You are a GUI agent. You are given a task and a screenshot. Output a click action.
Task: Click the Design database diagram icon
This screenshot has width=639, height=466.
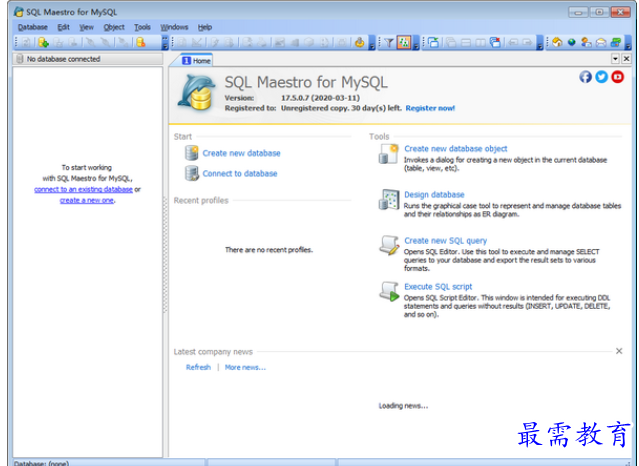click(388, 200)
